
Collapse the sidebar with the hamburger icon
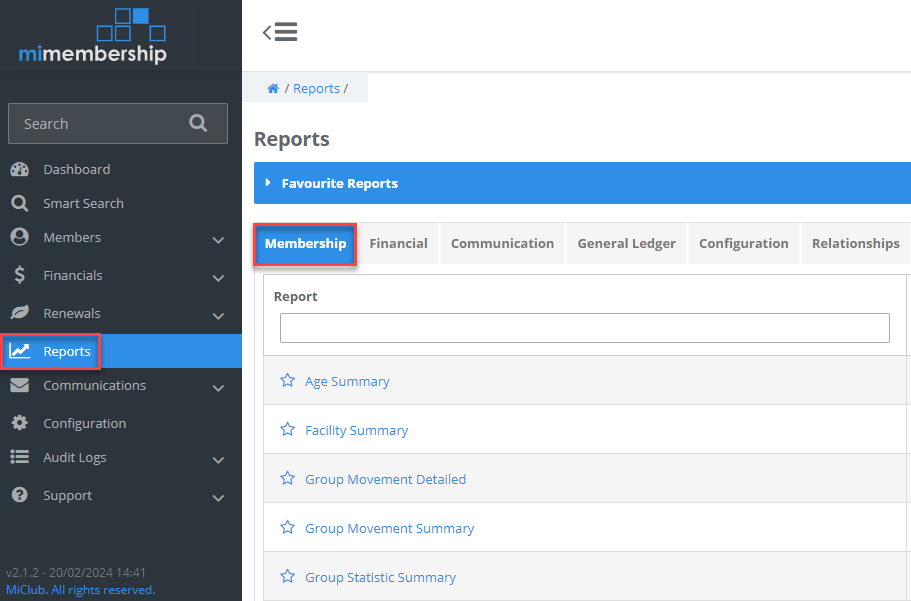[280, 32]
